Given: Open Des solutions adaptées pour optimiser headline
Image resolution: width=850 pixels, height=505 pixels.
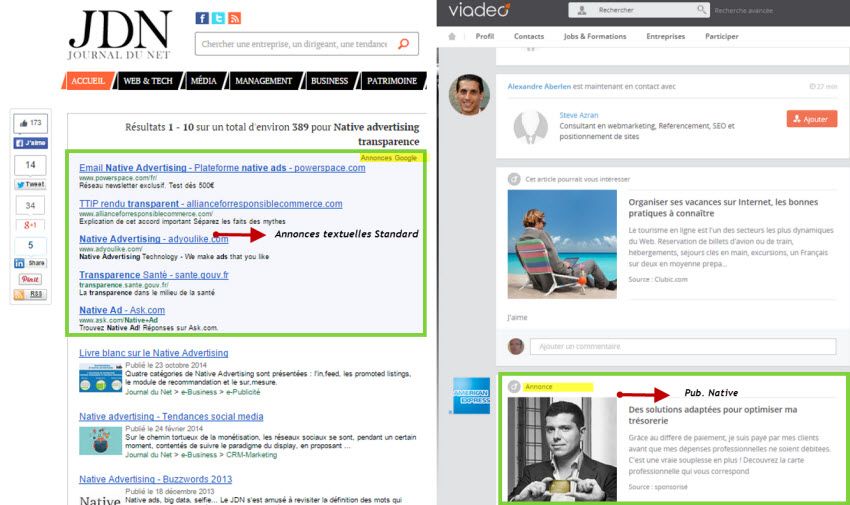Looking at the screenshot, I should 713,415.
